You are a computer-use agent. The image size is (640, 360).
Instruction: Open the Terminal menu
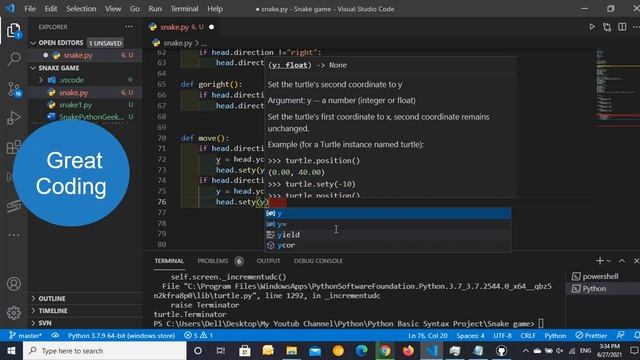click(184, 9)
